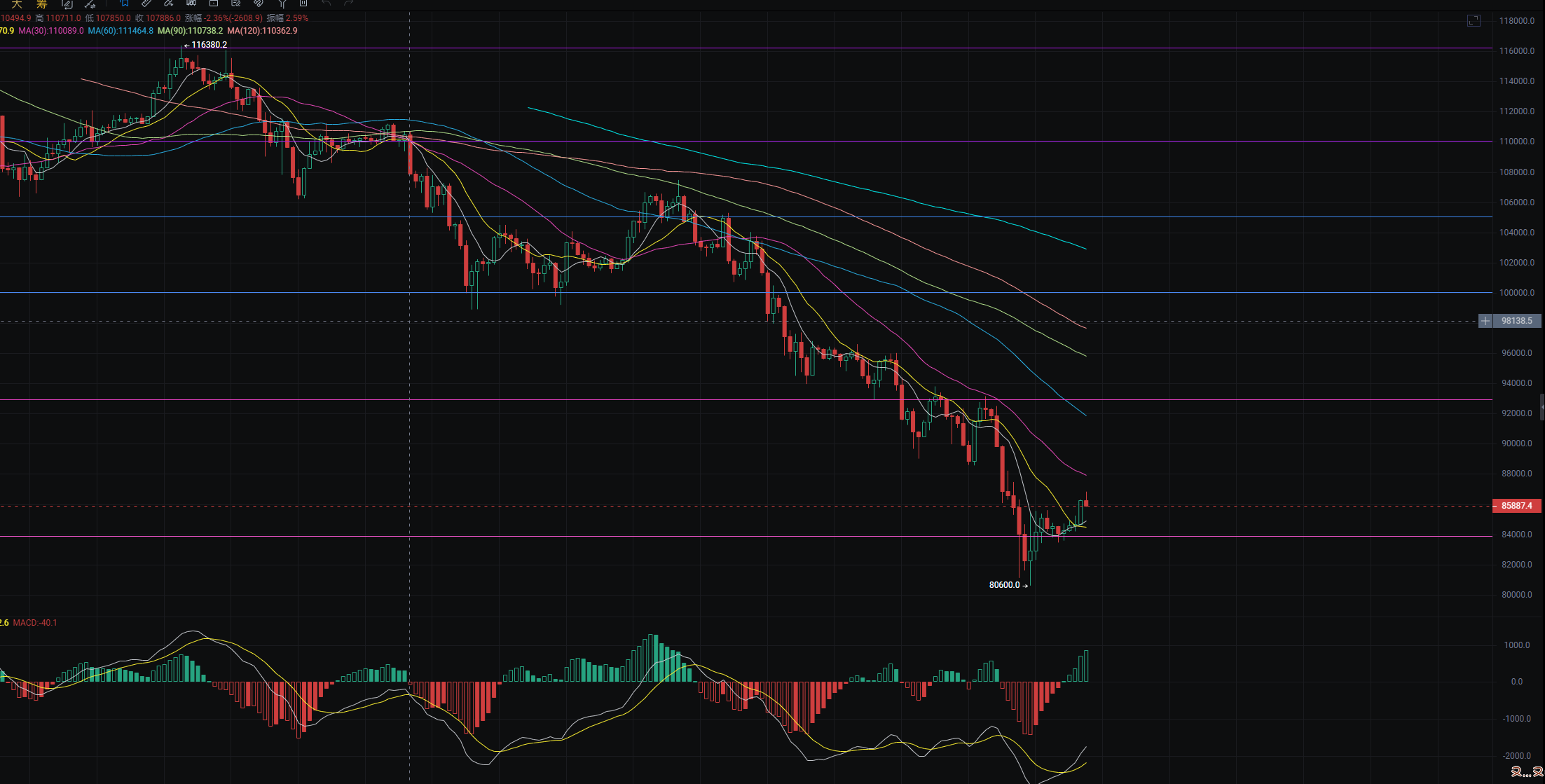Click the MA(120) indicator label
This screenshot has width=1545, height=784.
pyautogui.click(x=262, y=31)
